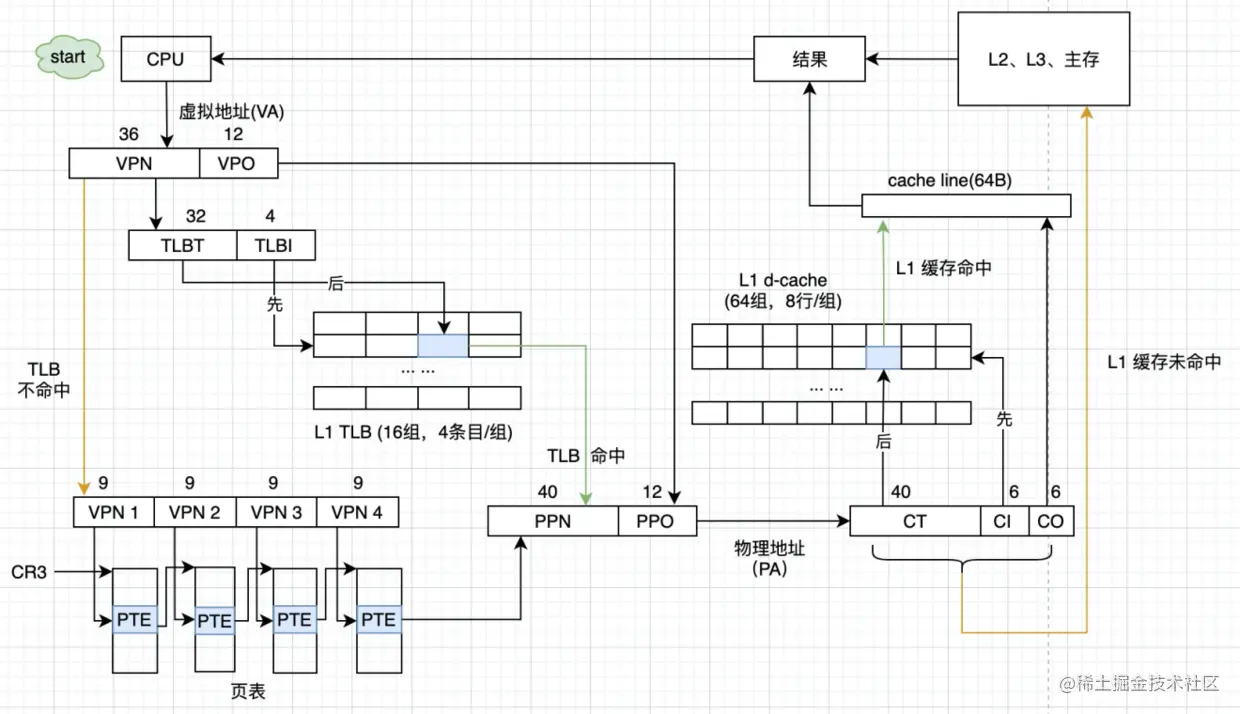Select the VPN 4 box
Viewport: 1240px width, 714px height.
click(x=357, y=512)
